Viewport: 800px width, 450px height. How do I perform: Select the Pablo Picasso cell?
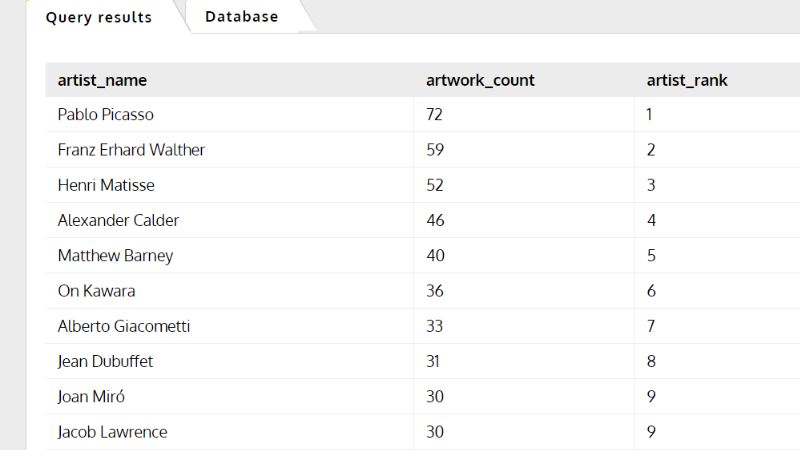click(x=106, y=114)
